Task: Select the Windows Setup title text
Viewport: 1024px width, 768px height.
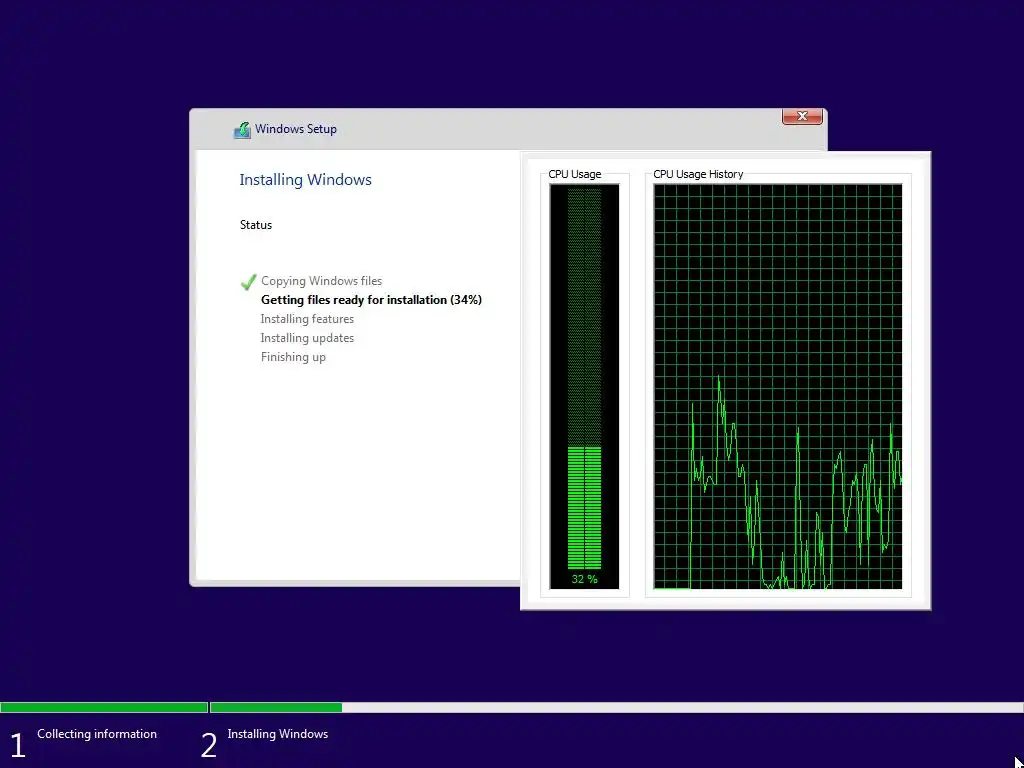Action: (296, 129)
